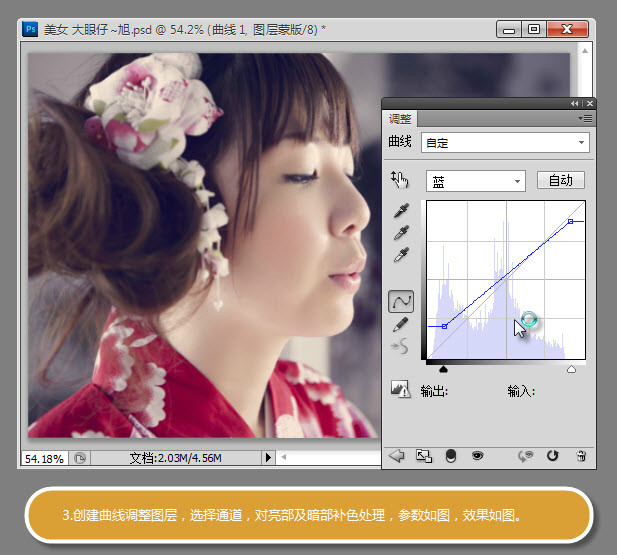Select the white point input slider
Viewport: 617px width, 555px height.
[571, 369]
